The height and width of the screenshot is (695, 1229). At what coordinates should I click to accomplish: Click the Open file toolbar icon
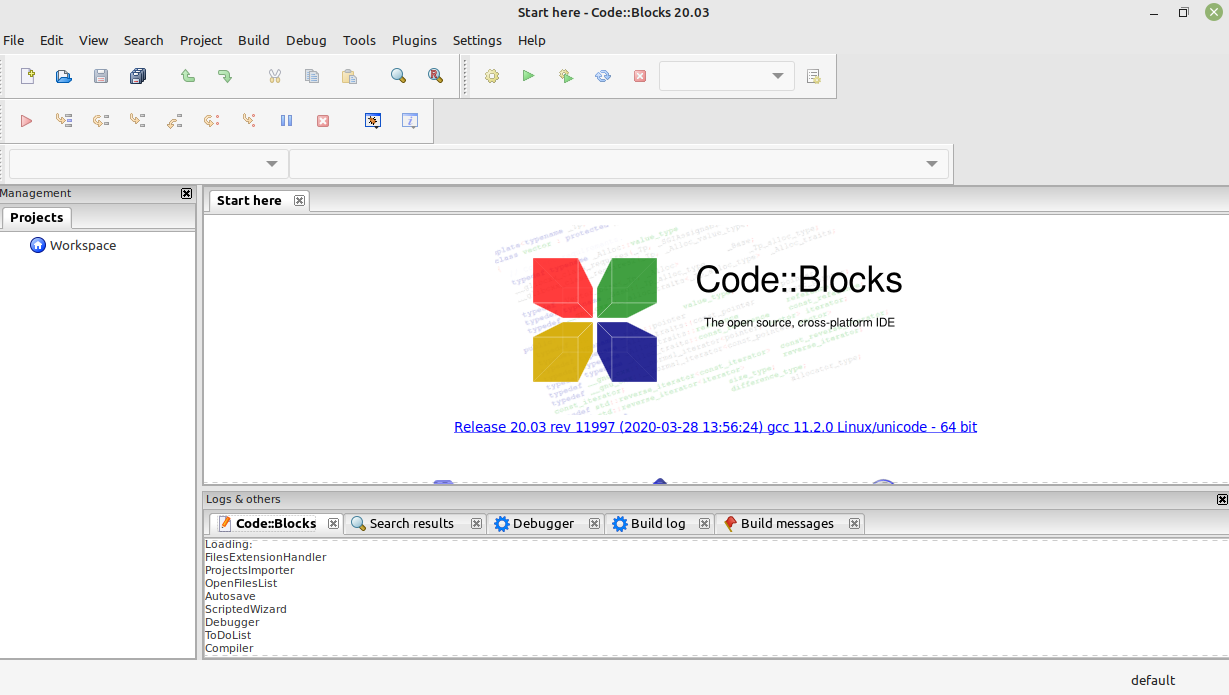coord(63,76)
